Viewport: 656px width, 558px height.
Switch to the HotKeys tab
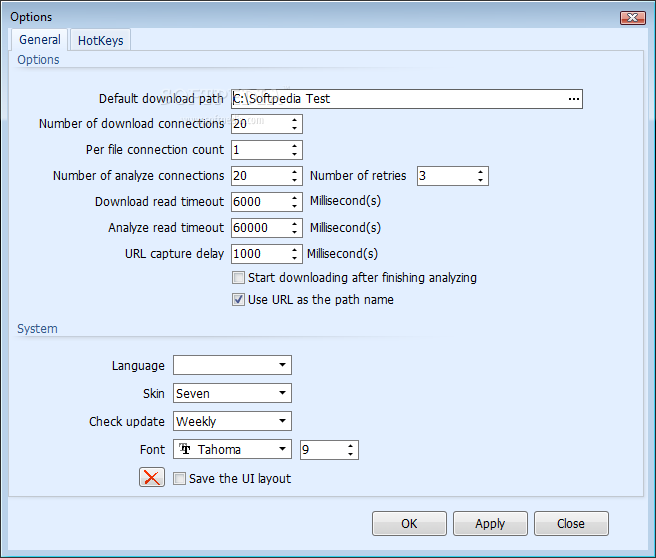click(100, 41)
